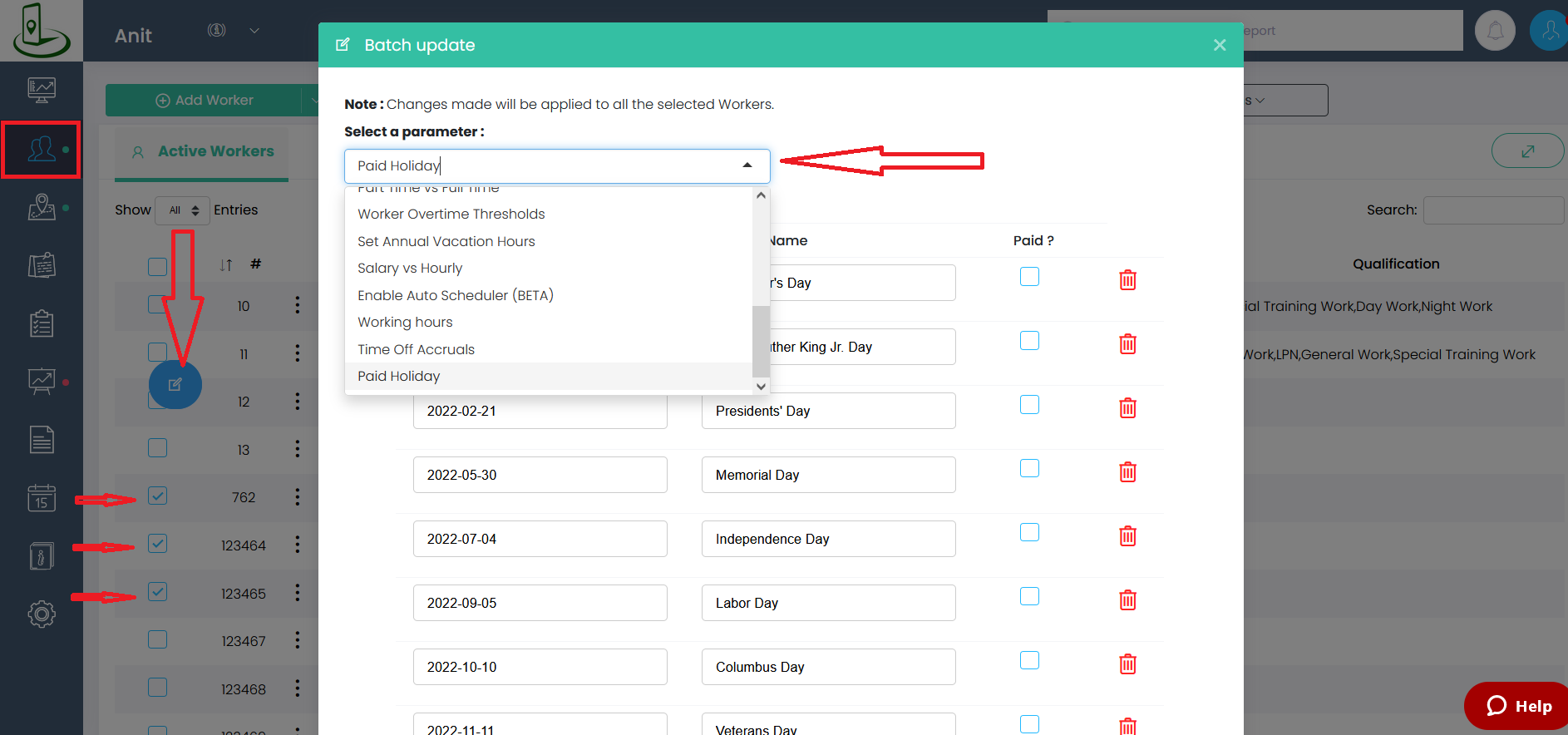
Task: Open the Show entries dropdown
Action: pos(183,210)
